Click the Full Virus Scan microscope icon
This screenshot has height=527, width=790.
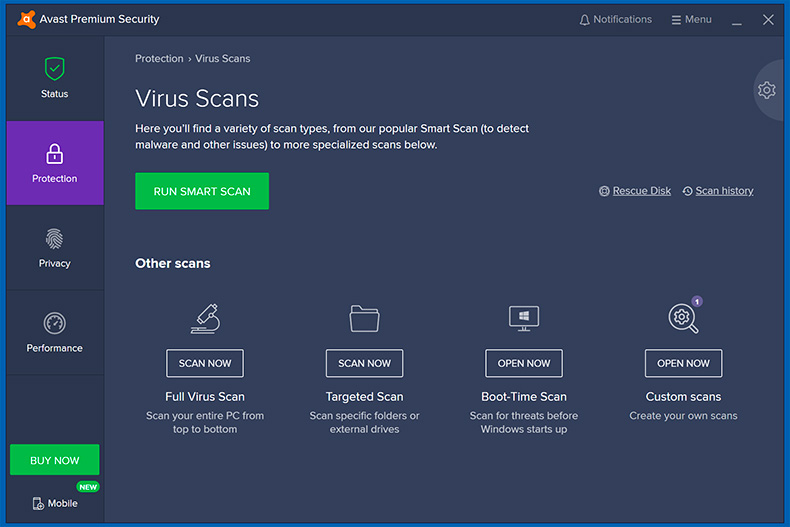point(206,318)
